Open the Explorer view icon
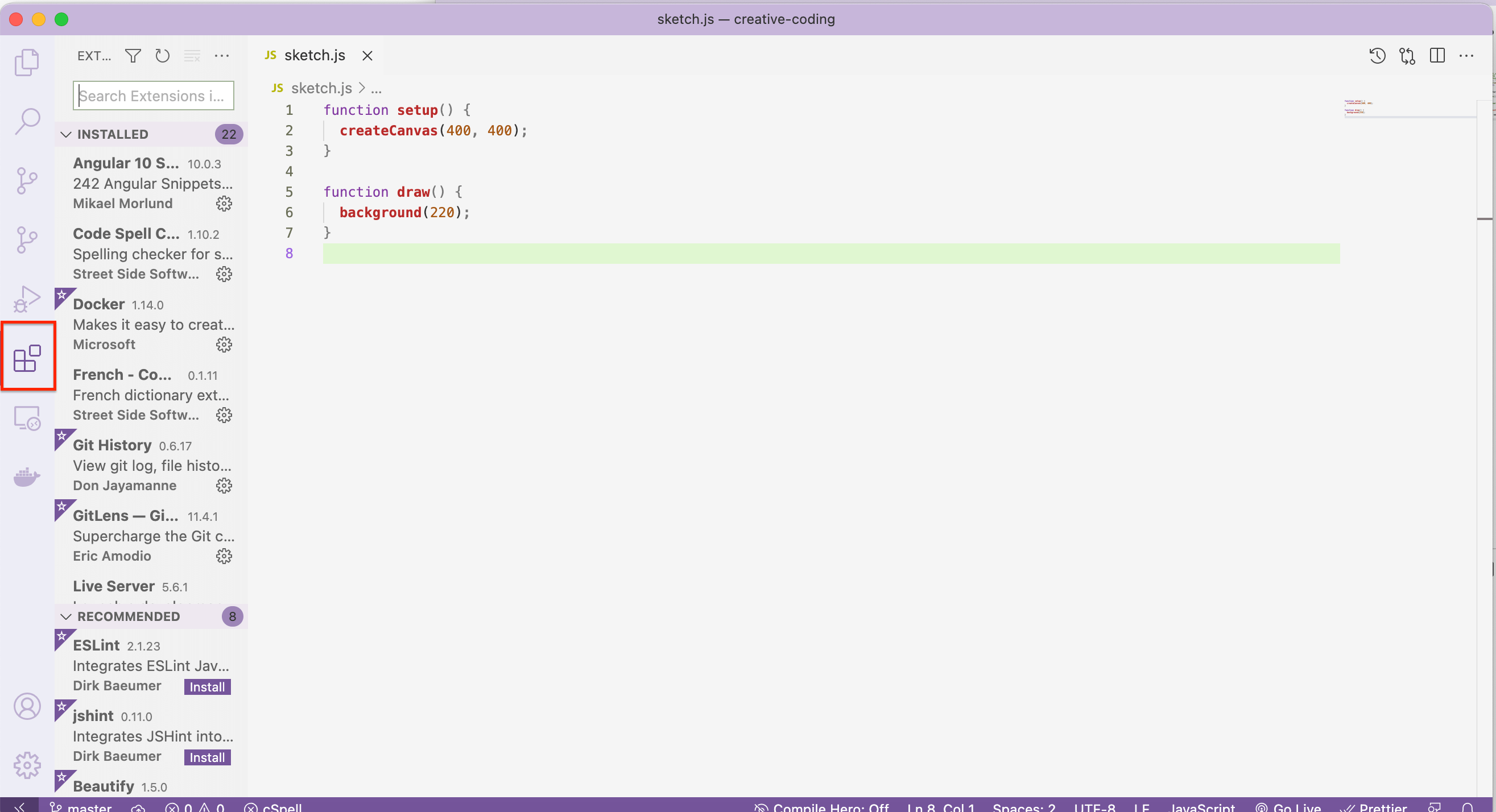 click(x=27, y=62)
